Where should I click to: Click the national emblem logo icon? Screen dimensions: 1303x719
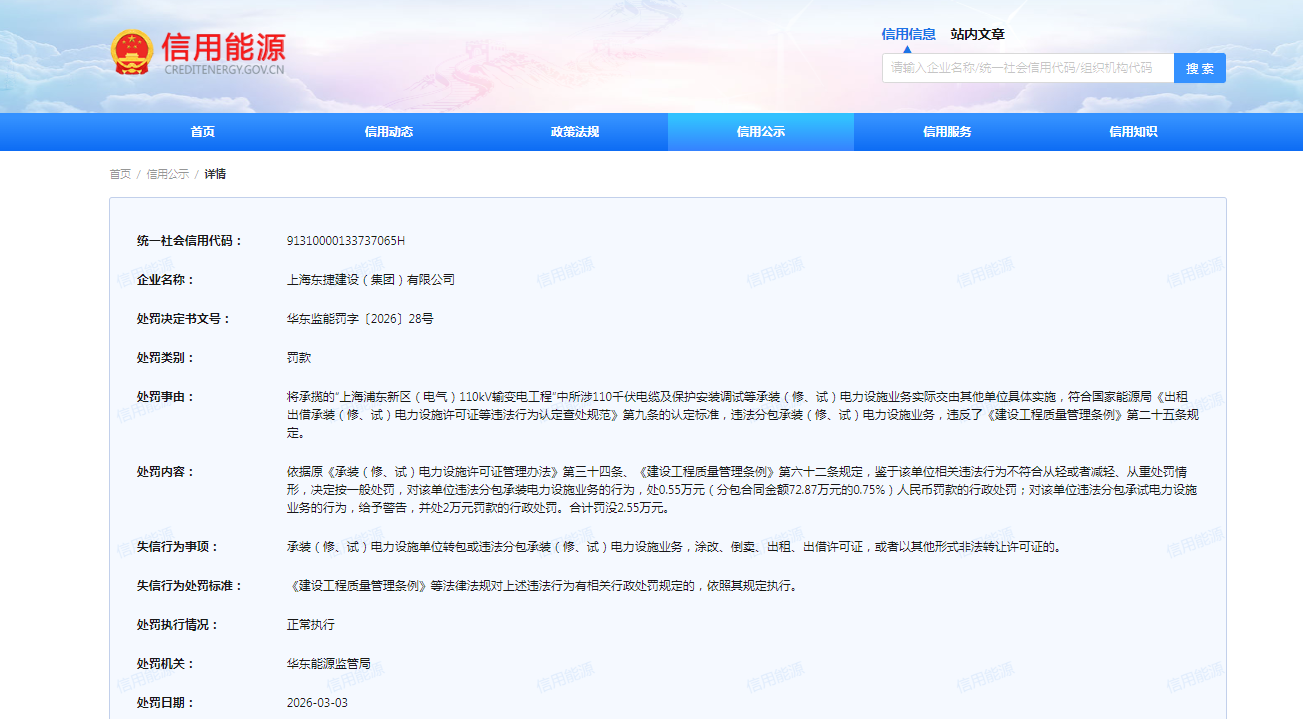(x=132, y=52)
